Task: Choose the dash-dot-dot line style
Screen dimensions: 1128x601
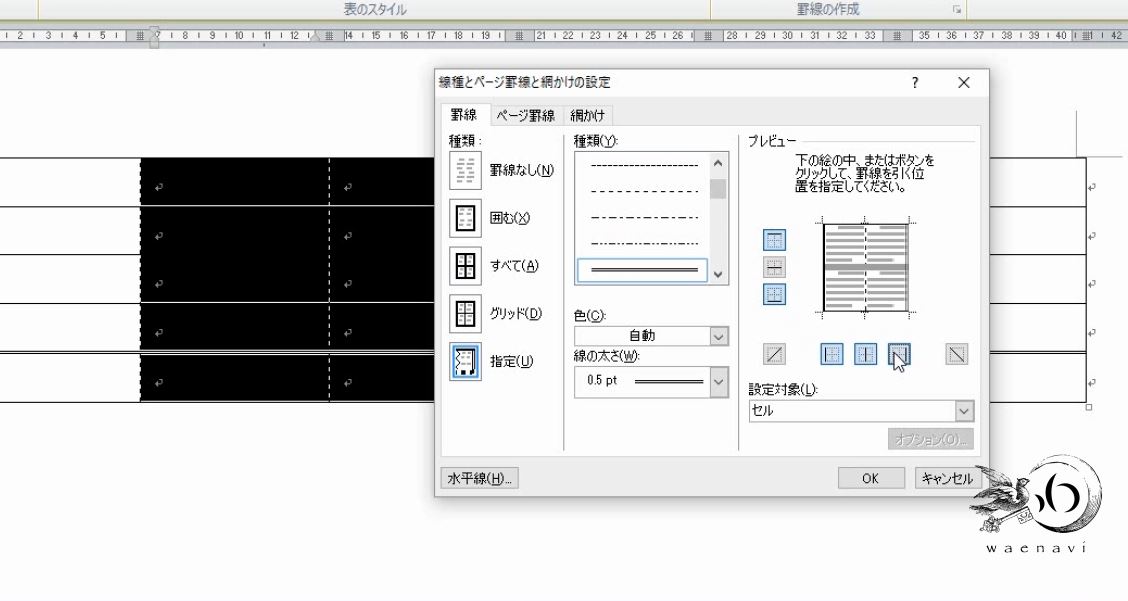Action: (644, 243)
